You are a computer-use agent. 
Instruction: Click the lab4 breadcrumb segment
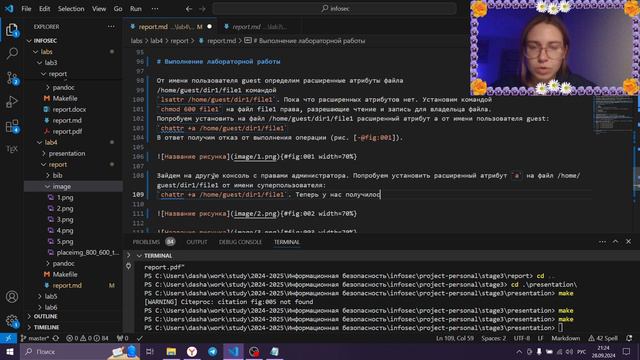tap(156, 41)
